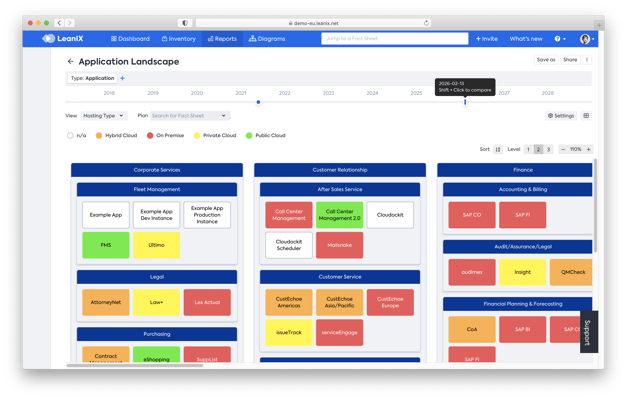
Task: Toggle the n/a legend circle
Action: point(70,136)
